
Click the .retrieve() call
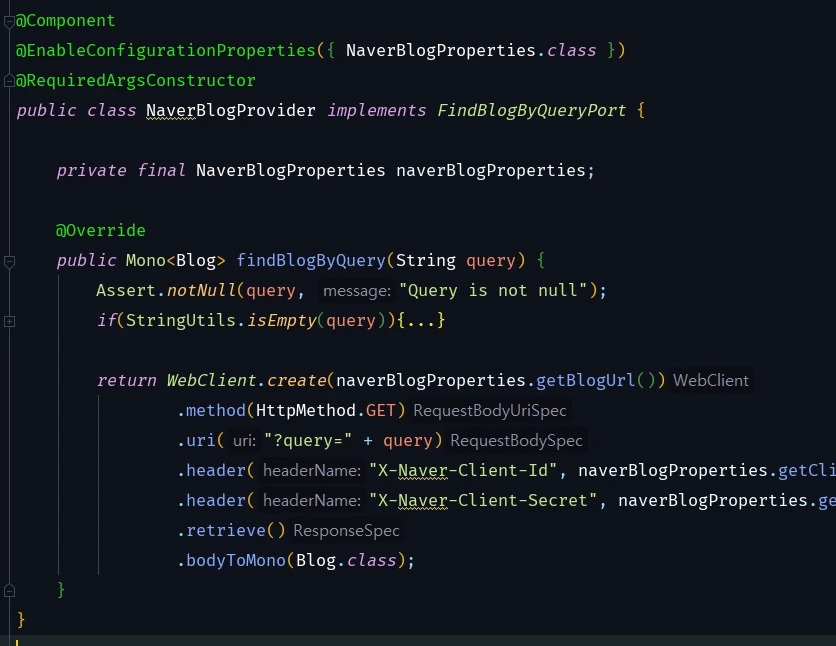coord(231,530)
